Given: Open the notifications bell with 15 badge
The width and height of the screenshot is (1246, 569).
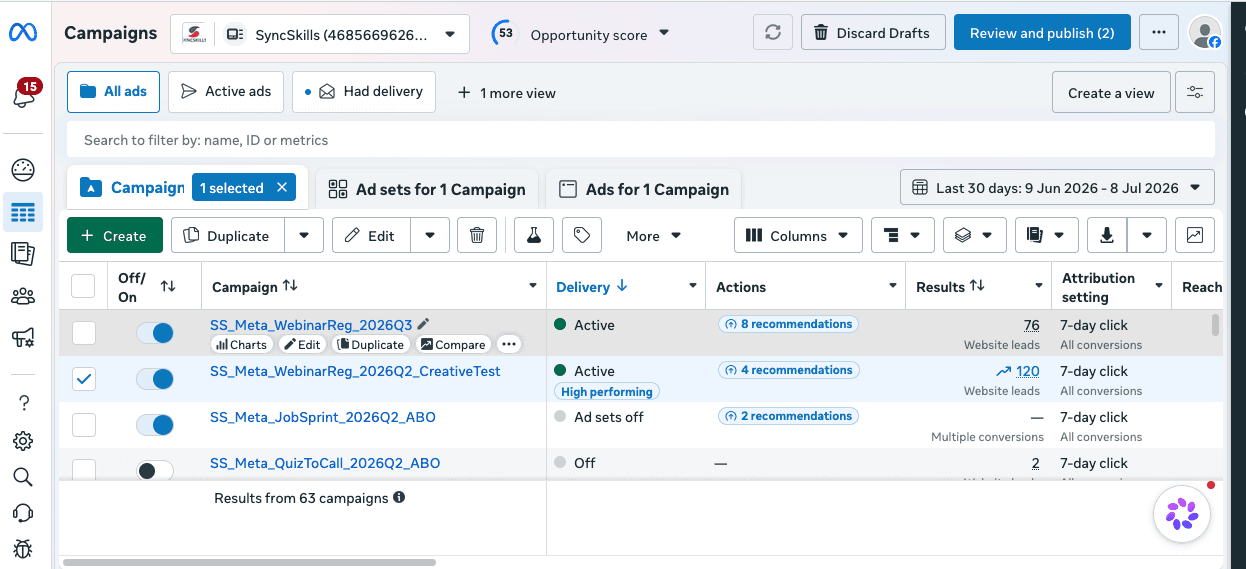Looking at the screenshot, I should tap(23, 95).
